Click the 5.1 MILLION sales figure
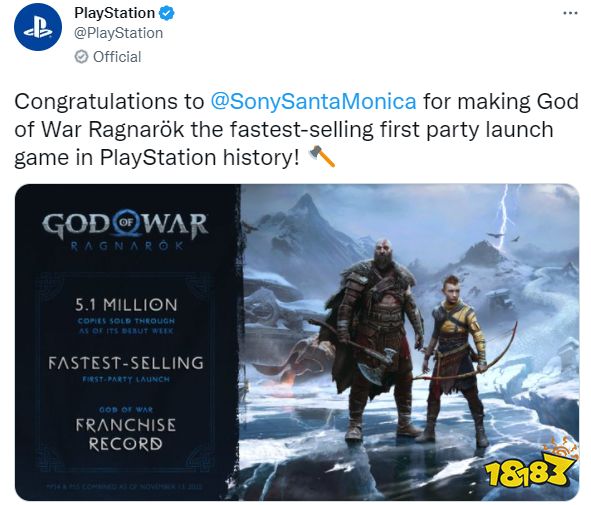591x505 pixels. pos(126,305)
